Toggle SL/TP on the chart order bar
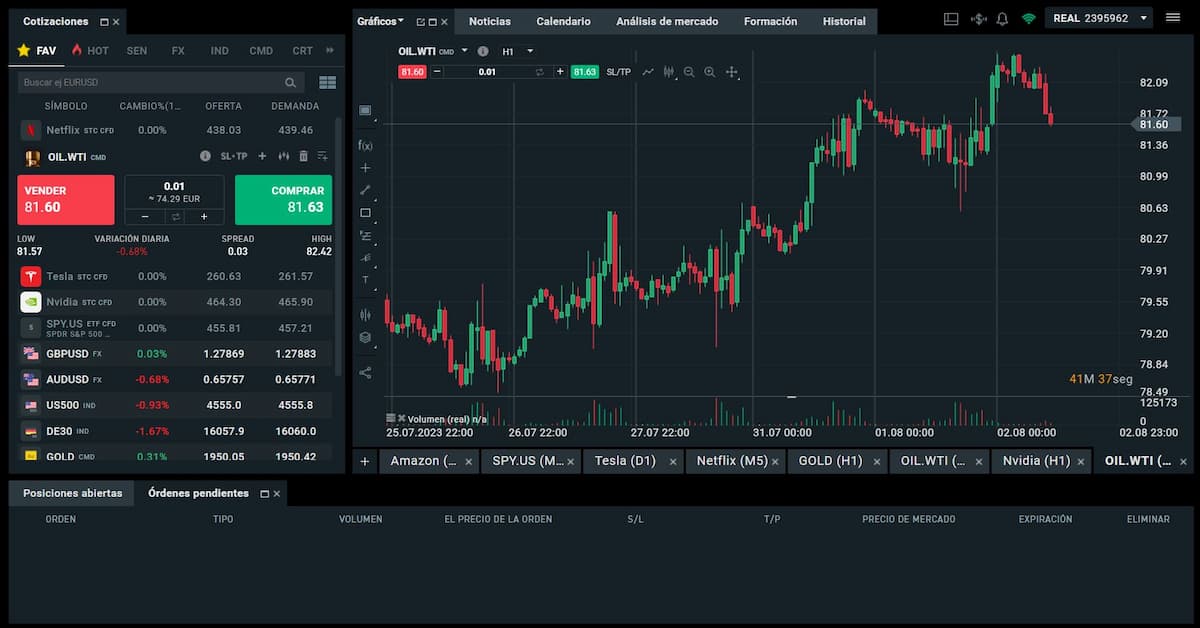Screen dimensions: 1200x628 pos(619,72)
